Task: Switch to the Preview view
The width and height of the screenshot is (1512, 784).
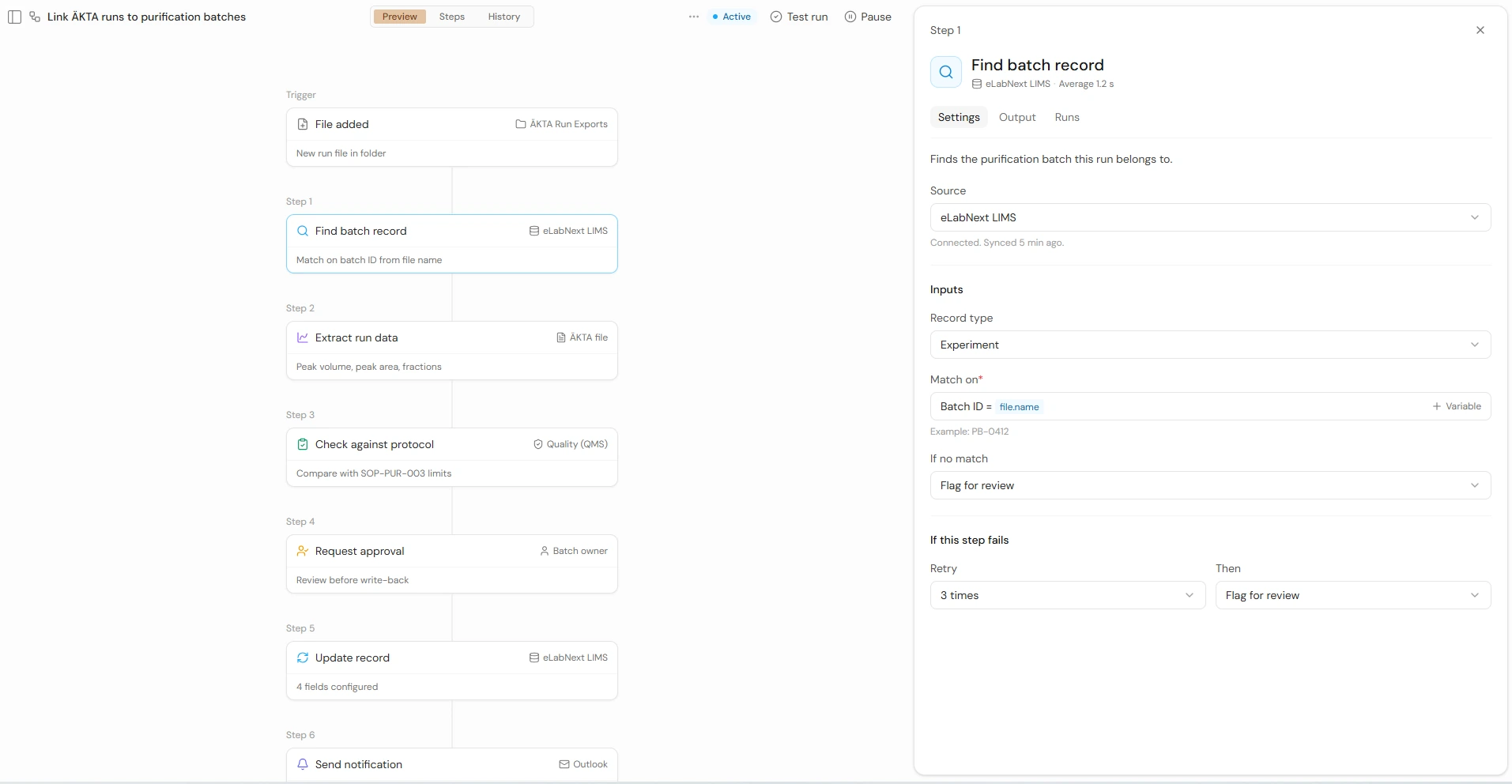Action: (400, 17)
